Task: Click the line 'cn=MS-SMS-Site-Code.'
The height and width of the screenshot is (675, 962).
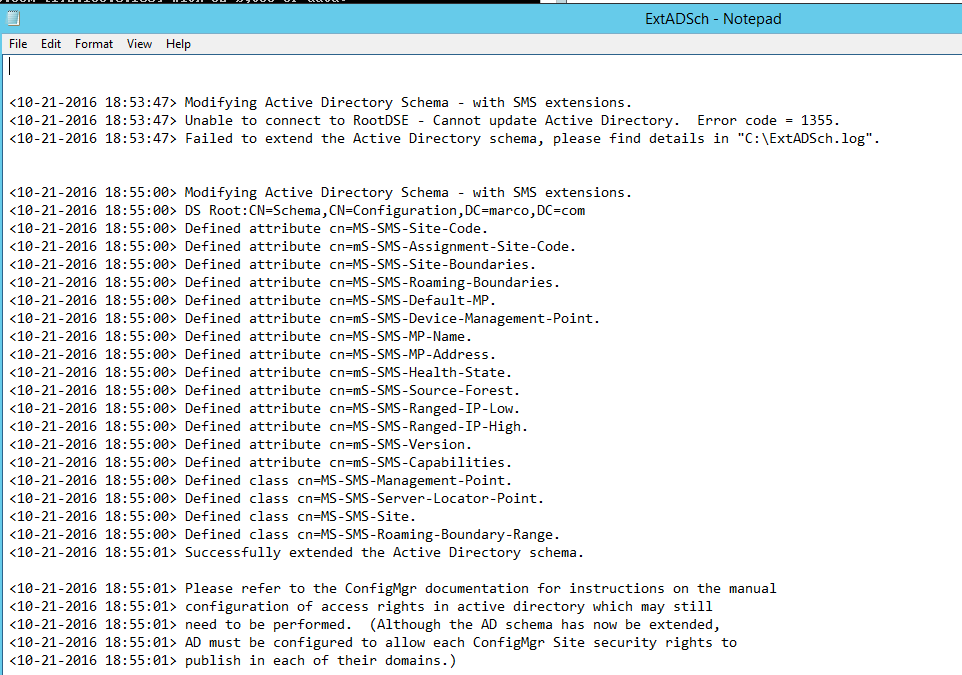Action: click(x=248, y=229)
